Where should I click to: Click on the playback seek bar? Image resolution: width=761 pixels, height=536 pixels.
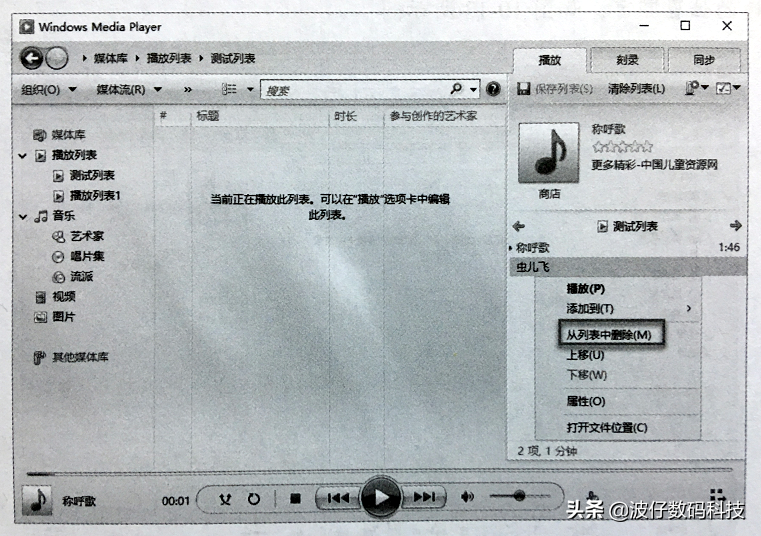point(379,471)
